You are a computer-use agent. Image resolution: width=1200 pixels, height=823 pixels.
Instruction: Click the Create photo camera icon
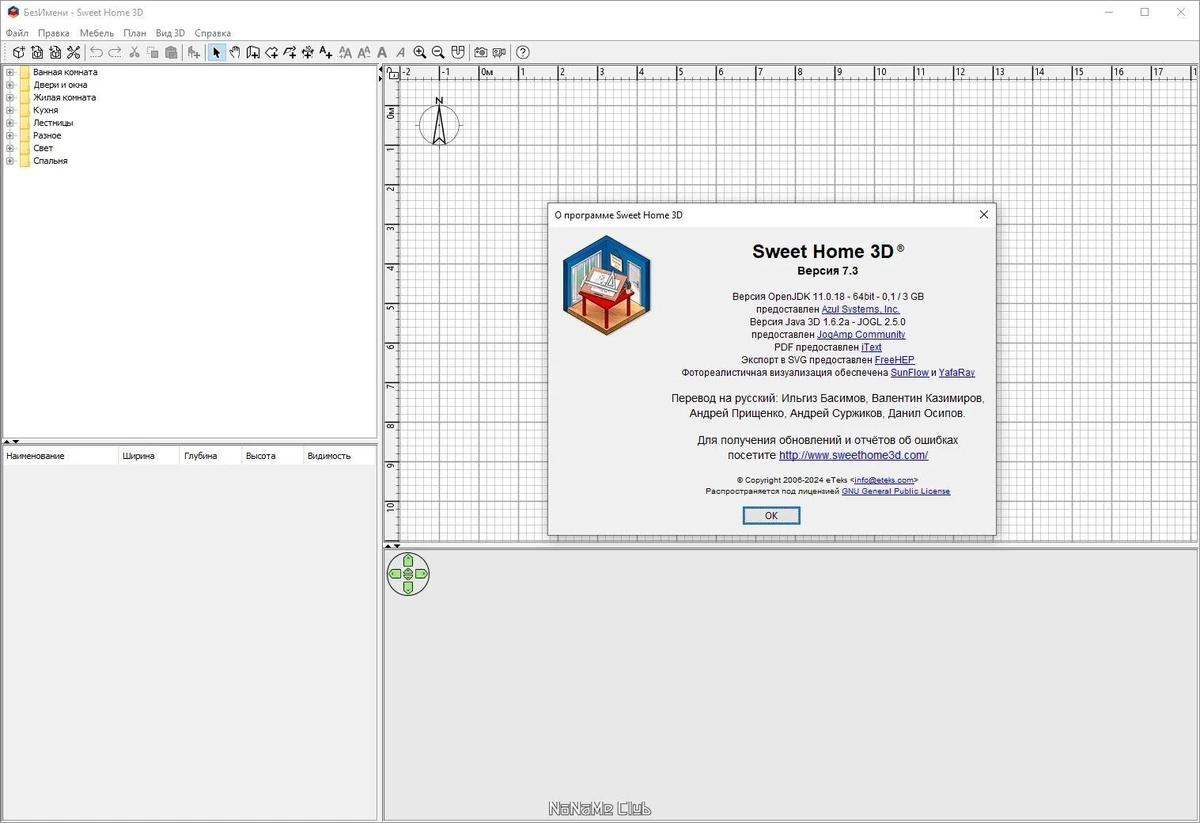[481, 52]
